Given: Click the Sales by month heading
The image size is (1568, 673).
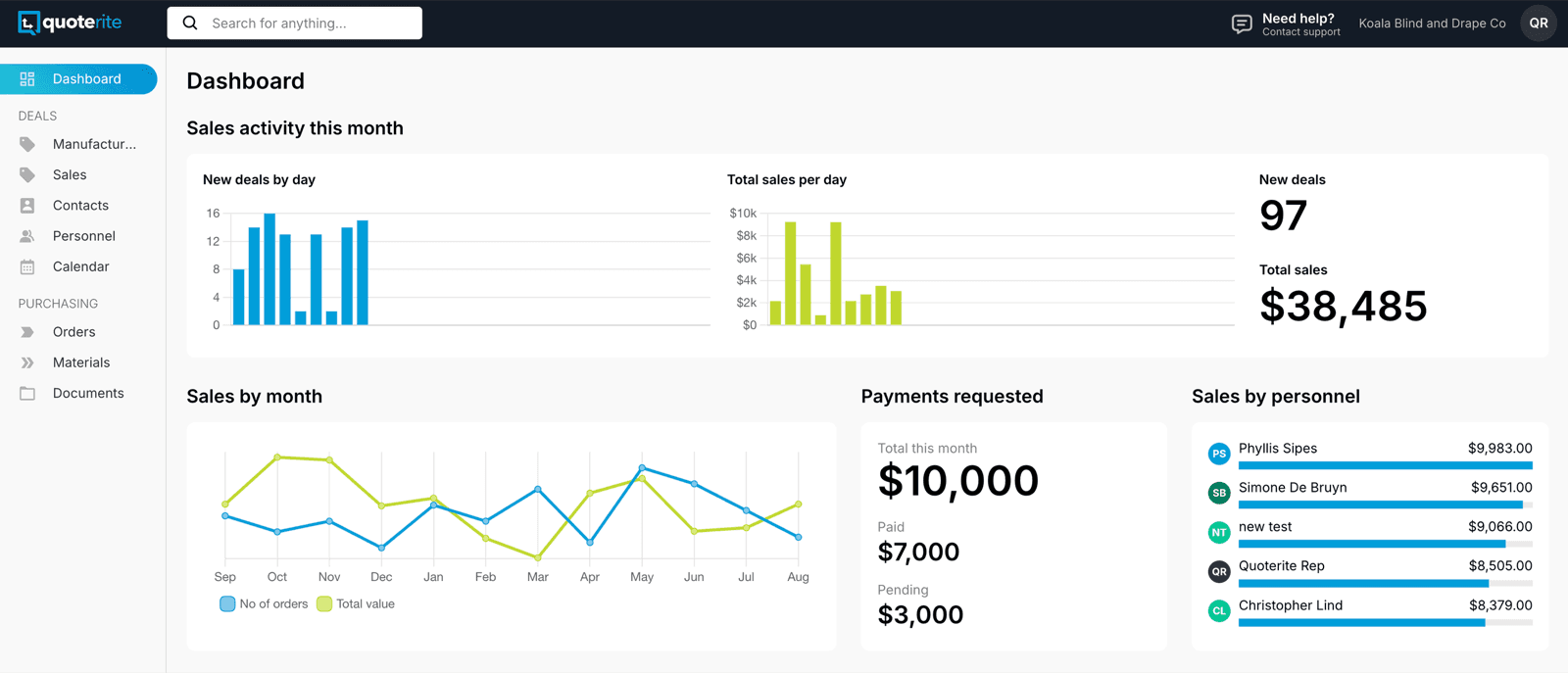Looking at the screenshot, I should click(255, 397).
